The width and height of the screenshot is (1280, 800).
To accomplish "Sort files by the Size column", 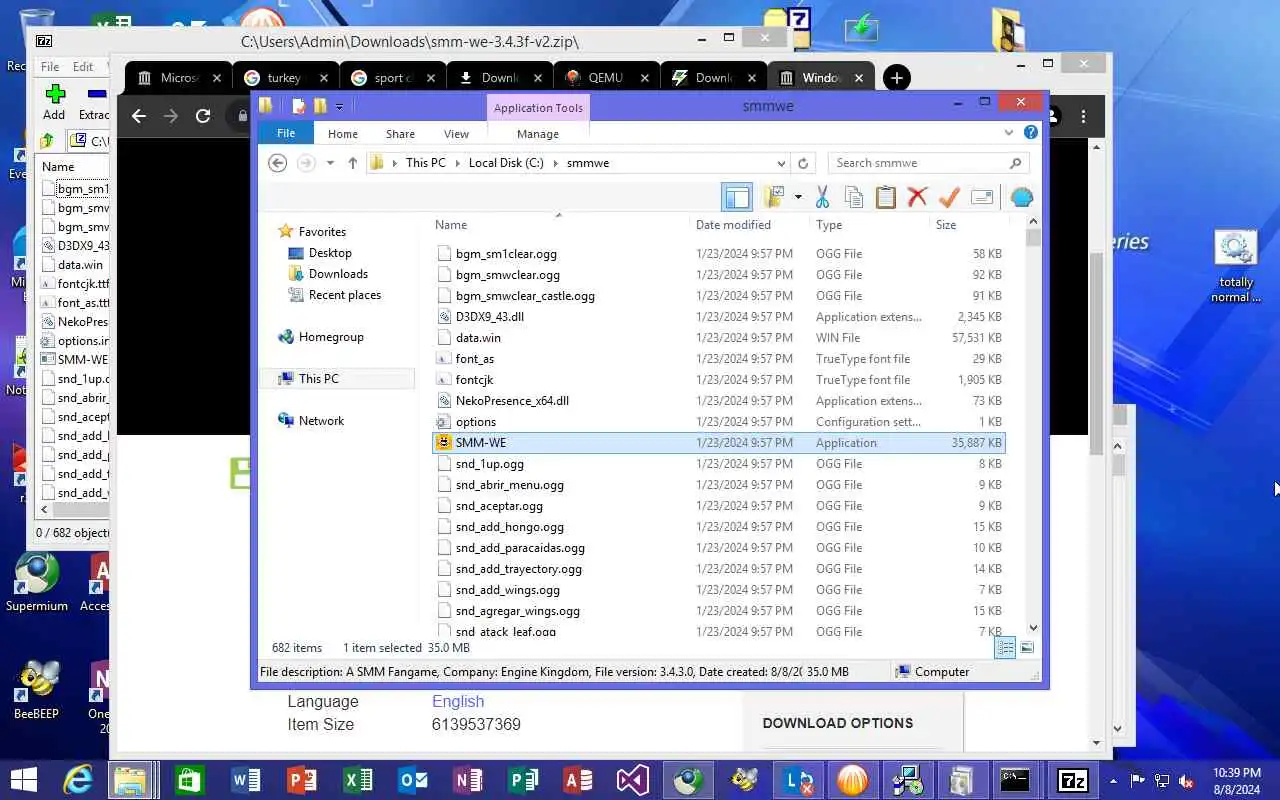I will (946, 225).
